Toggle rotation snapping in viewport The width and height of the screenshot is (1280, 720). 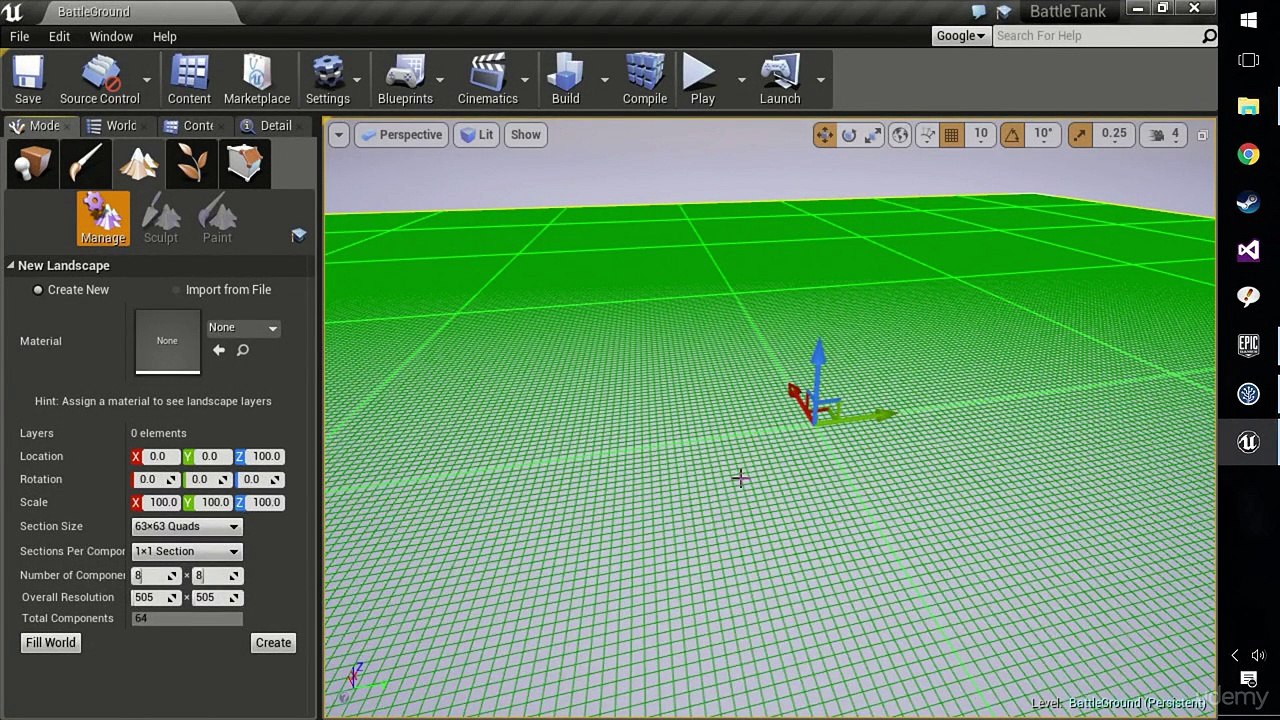(x=1012, y=135)
